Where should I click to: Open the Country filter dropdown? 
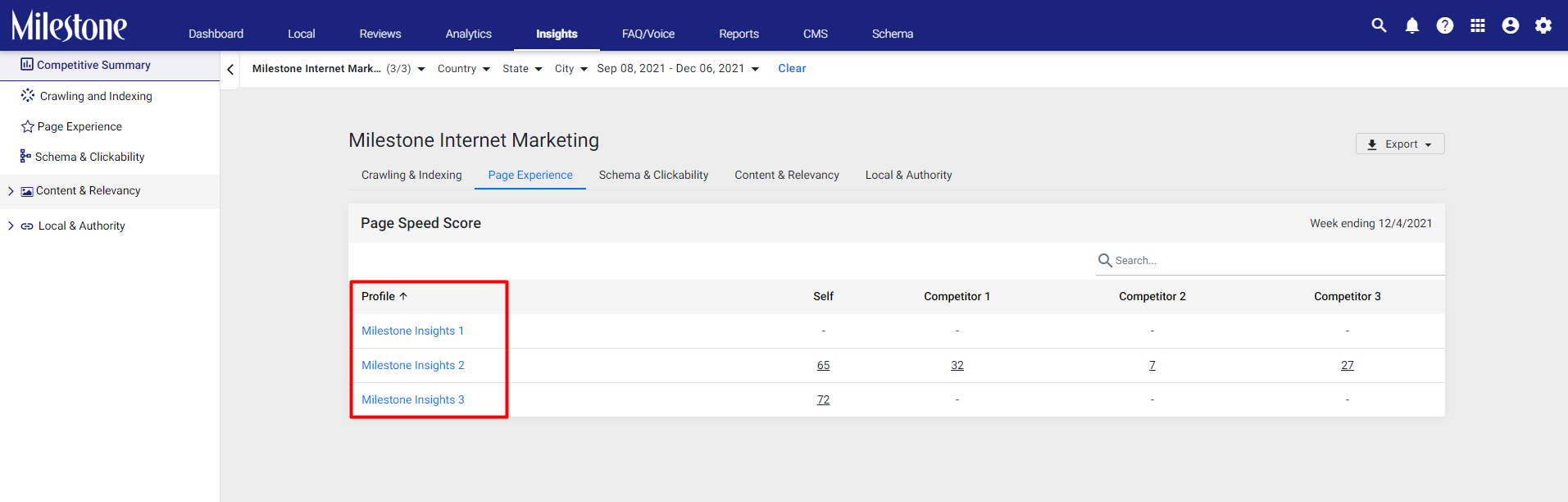click(464, 69)
